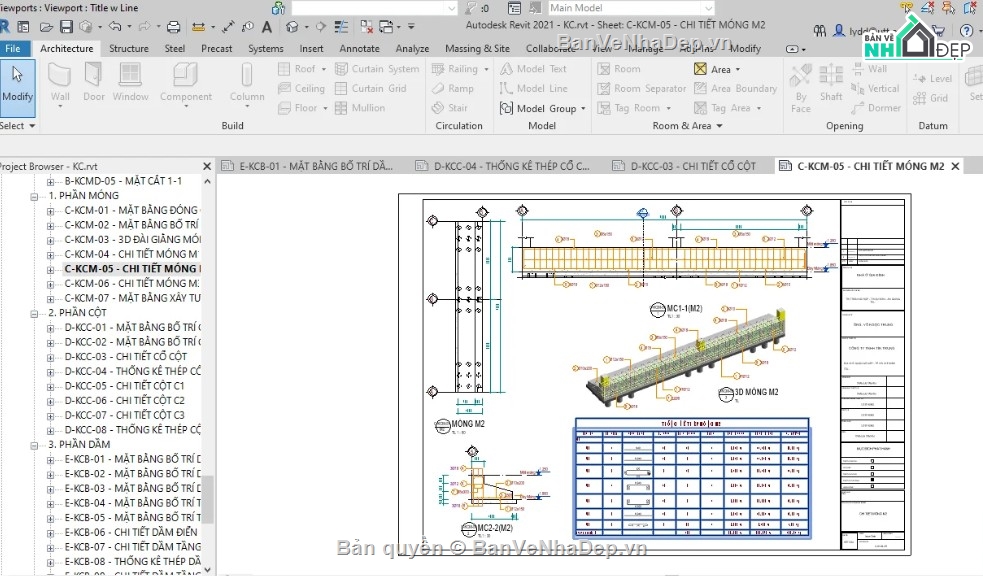
Task: Print using the printer icon
Action: coord(174,27)
